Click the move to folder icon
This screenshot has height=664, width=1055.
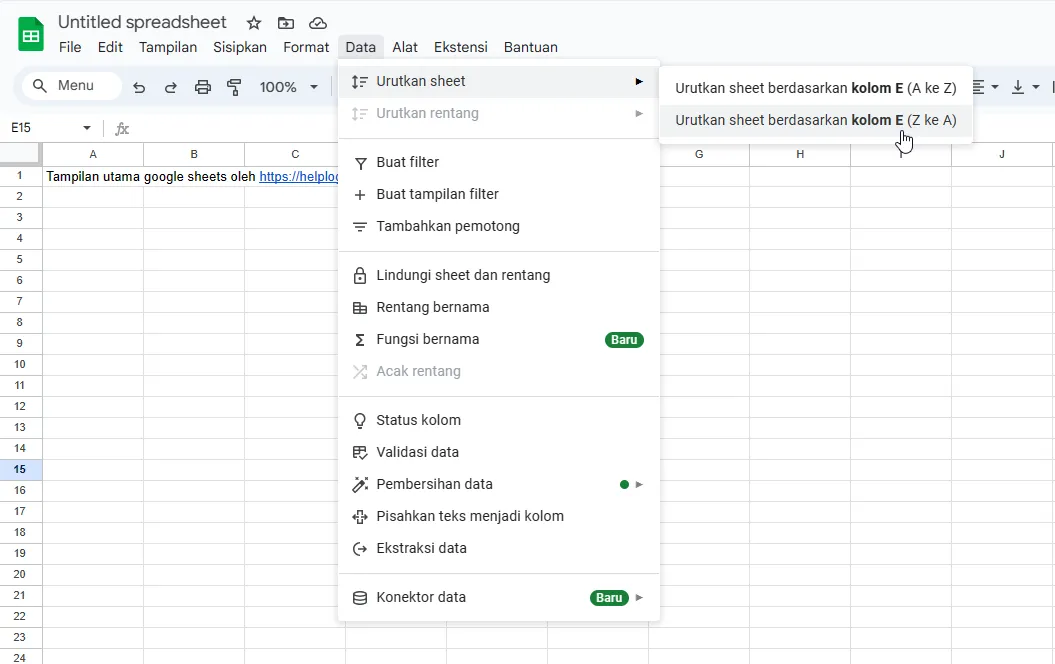pos(286,23)
